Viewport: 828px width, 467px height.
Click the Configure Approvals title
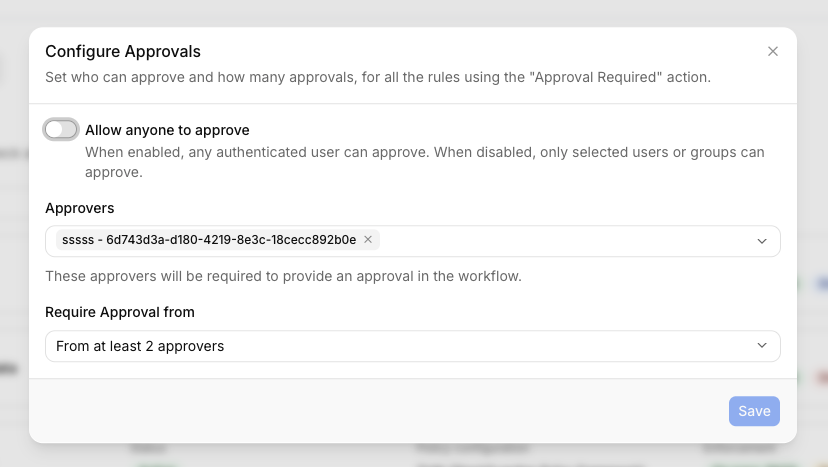point(123,51)
